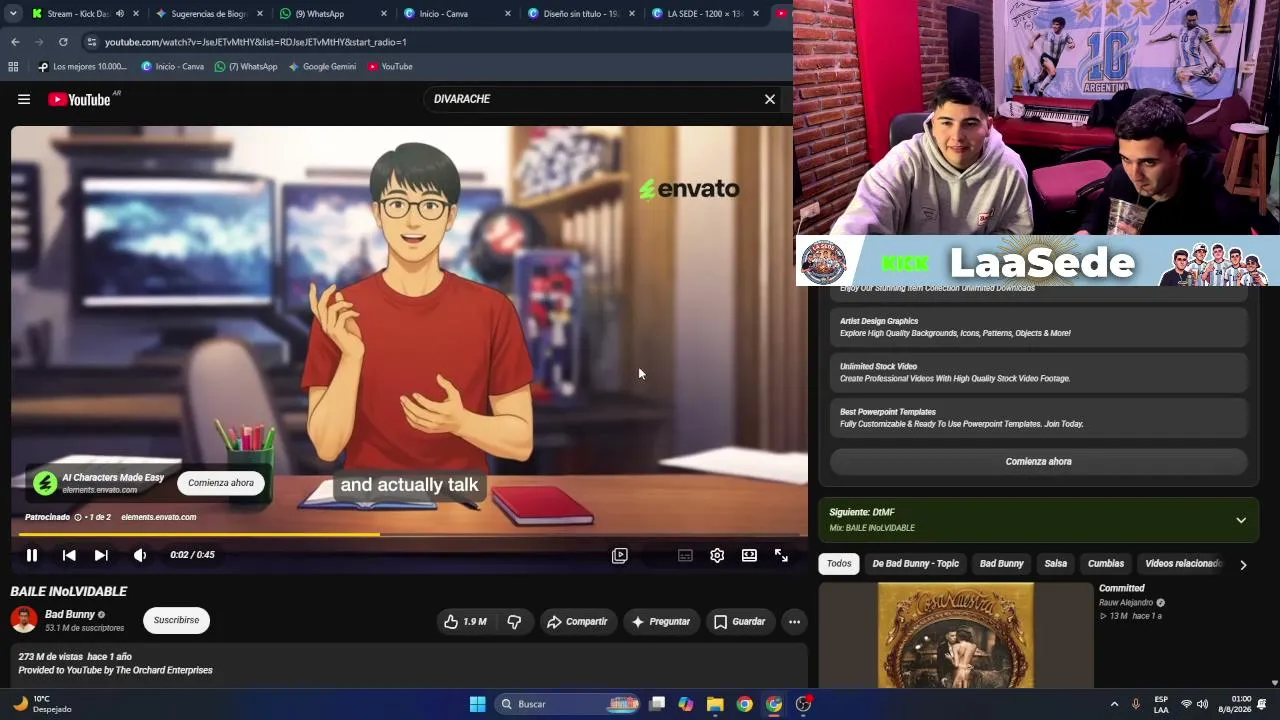Open the YouTube guide hamburger menu
1280x720 pixels.
(x=24, y=99)
